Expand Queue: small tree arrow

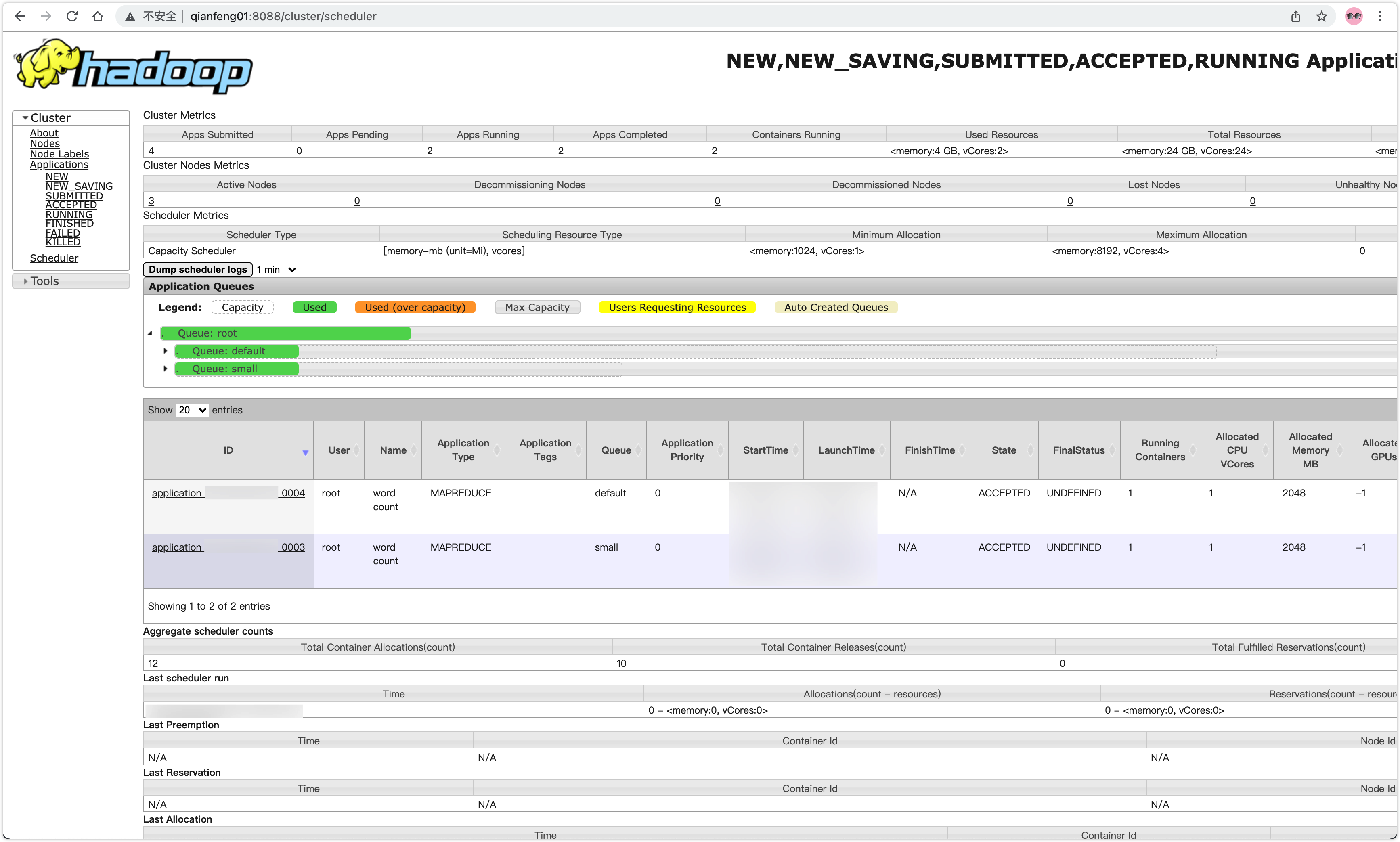coord(165,368)
